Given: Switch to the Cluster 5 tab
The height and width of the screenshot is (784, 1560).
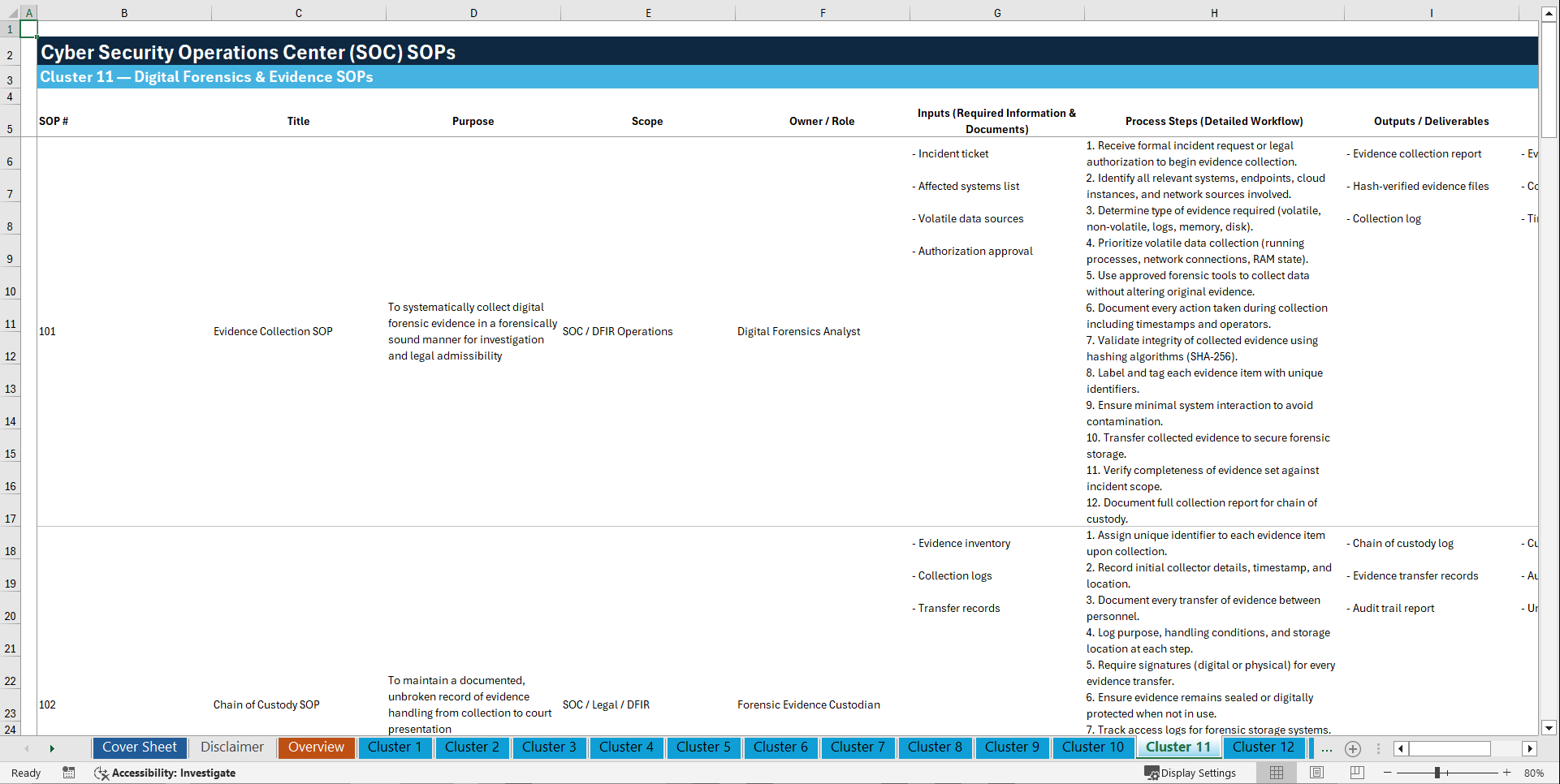Looking at the screenshot, I should 703,747.
